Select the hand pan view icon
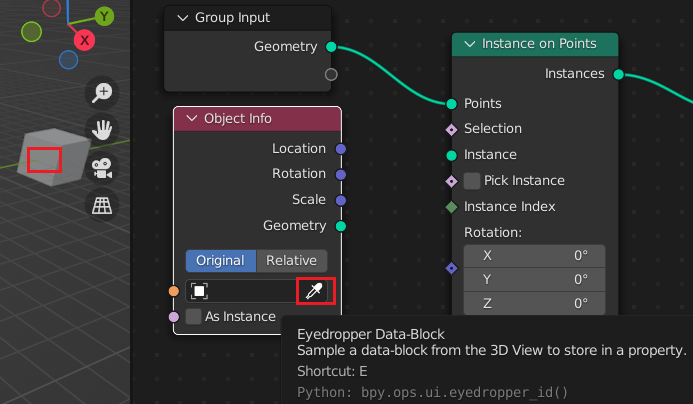The width and height of the screenshot is (693, 404). (x=102, y=129)
